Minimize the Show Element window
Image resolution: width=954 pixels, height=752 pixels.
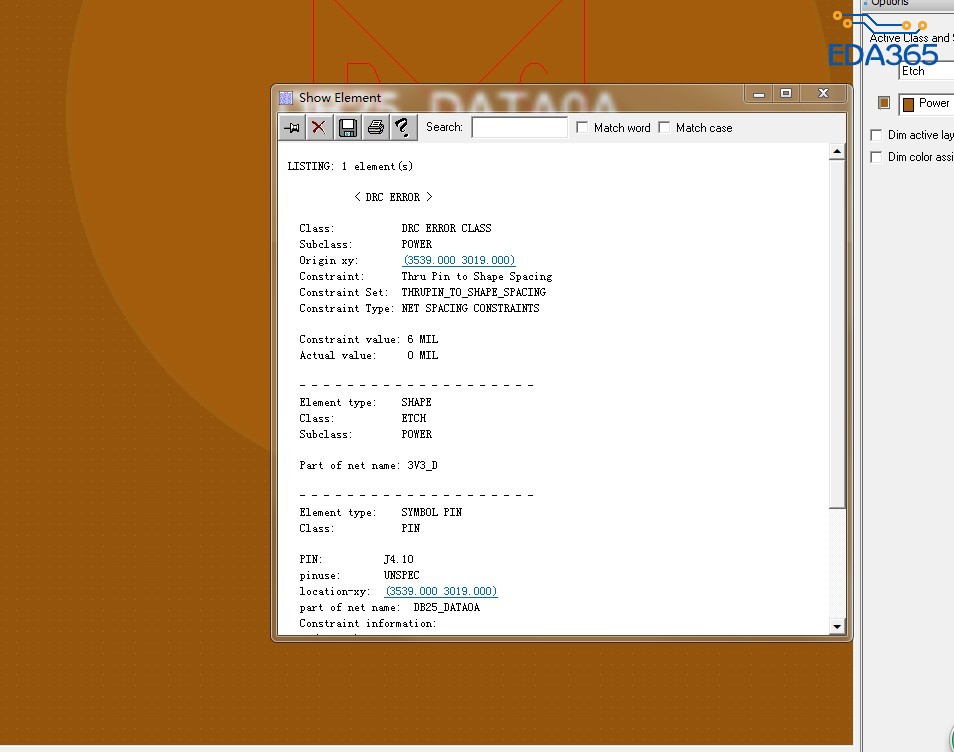(x=759, y=94)
